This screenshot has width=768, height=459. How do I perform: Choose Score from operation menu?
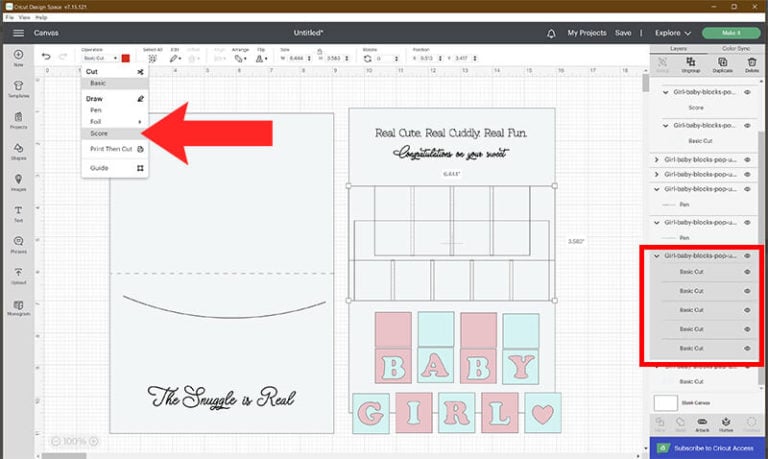coord(115,133)
